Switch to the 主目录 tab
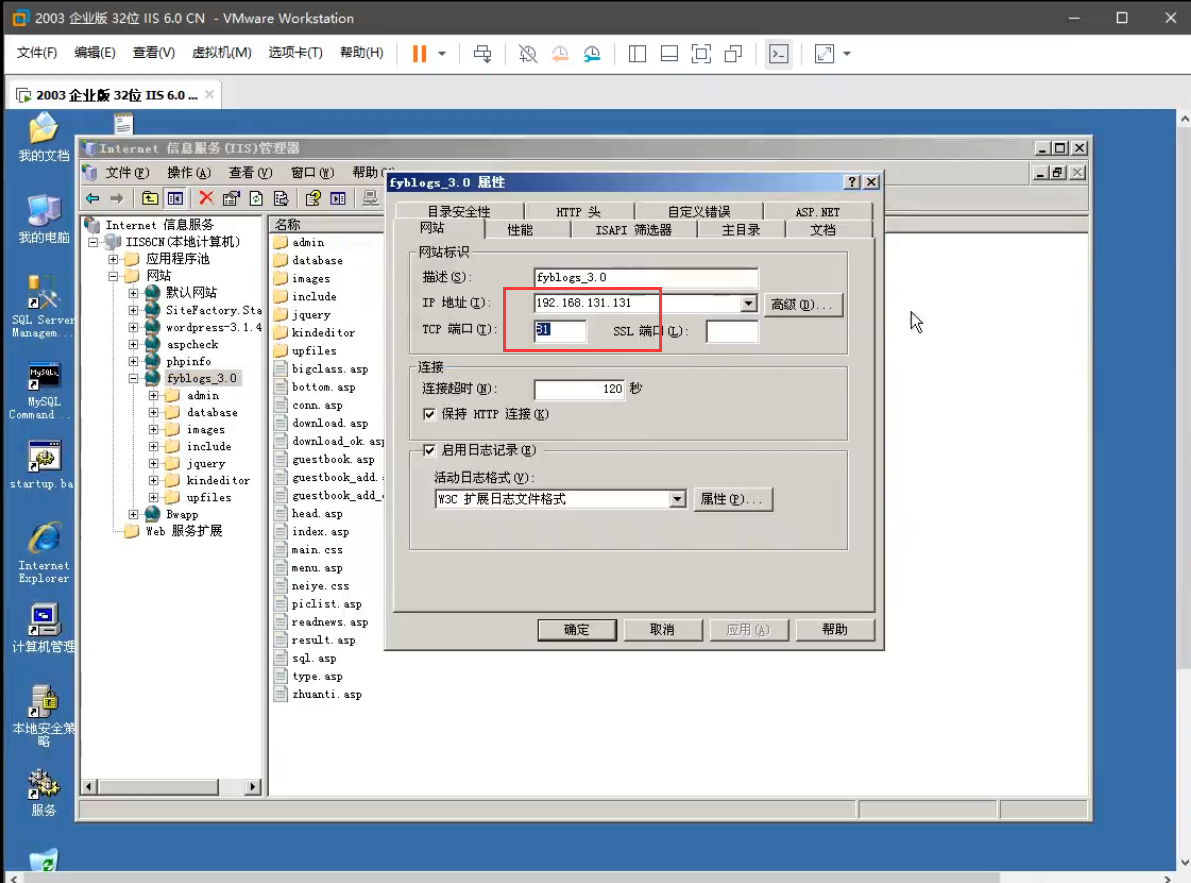 (x=741, y=230)
